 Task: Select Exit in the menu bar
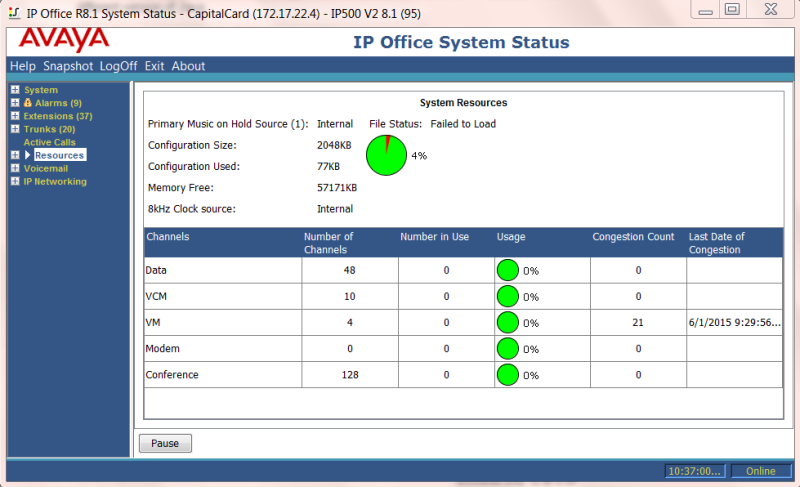click(x=154, y=66)
